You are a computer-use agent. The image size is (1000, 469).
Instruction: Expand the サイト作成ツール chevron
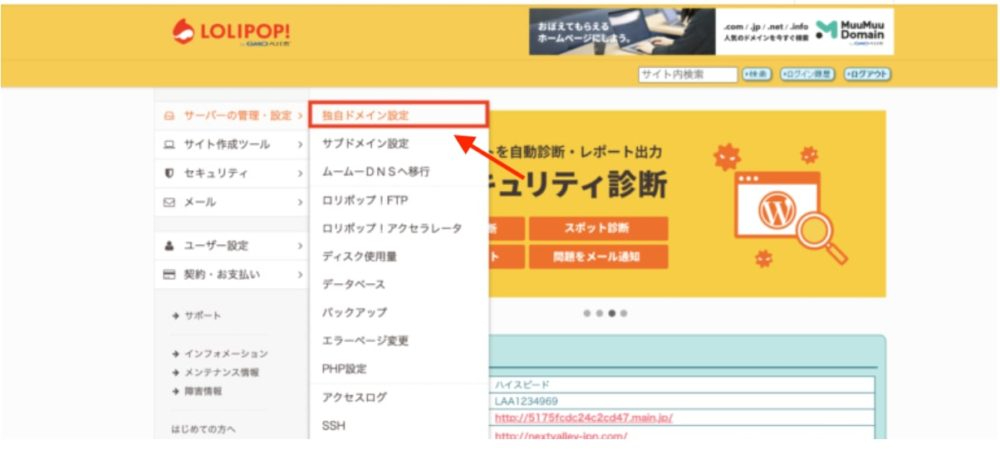pos(300,145)
